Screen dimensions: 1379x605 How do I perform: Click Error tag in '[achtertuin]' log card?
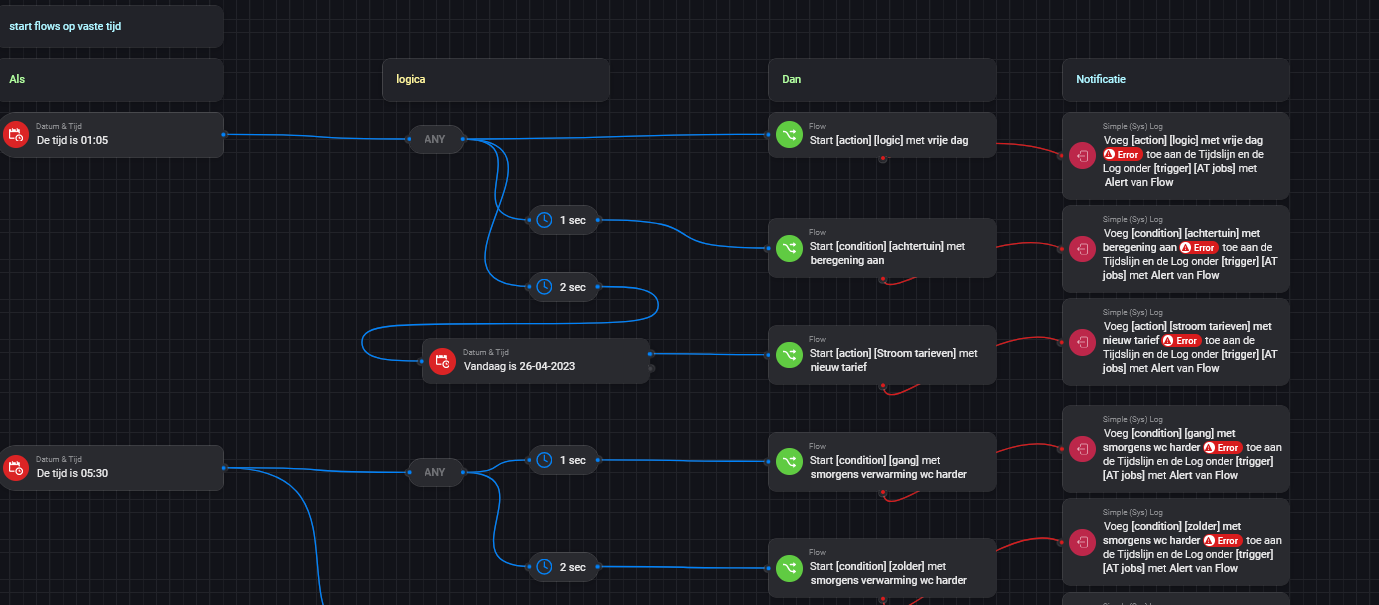pos(1198,248)
